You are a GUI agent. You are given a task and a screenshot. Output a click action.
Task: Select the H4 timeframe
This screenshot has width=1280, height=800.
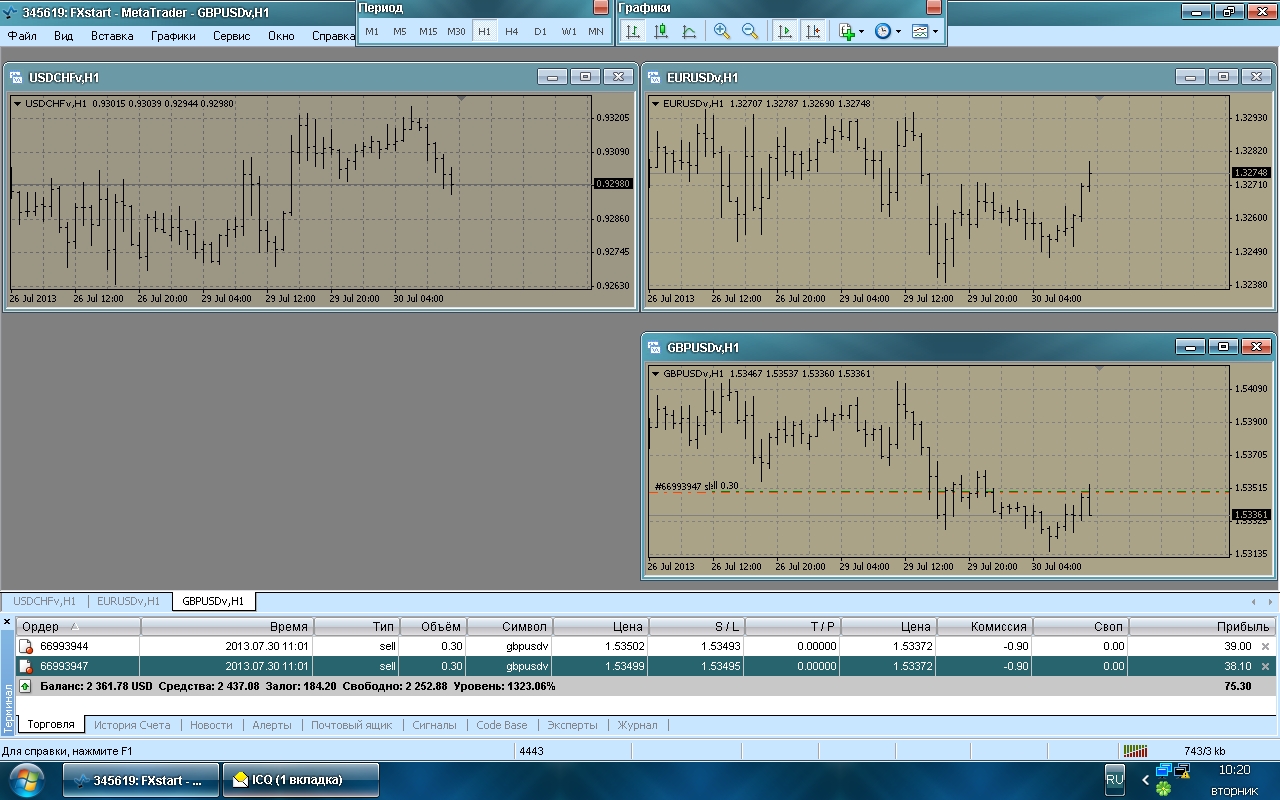[512, 31]
